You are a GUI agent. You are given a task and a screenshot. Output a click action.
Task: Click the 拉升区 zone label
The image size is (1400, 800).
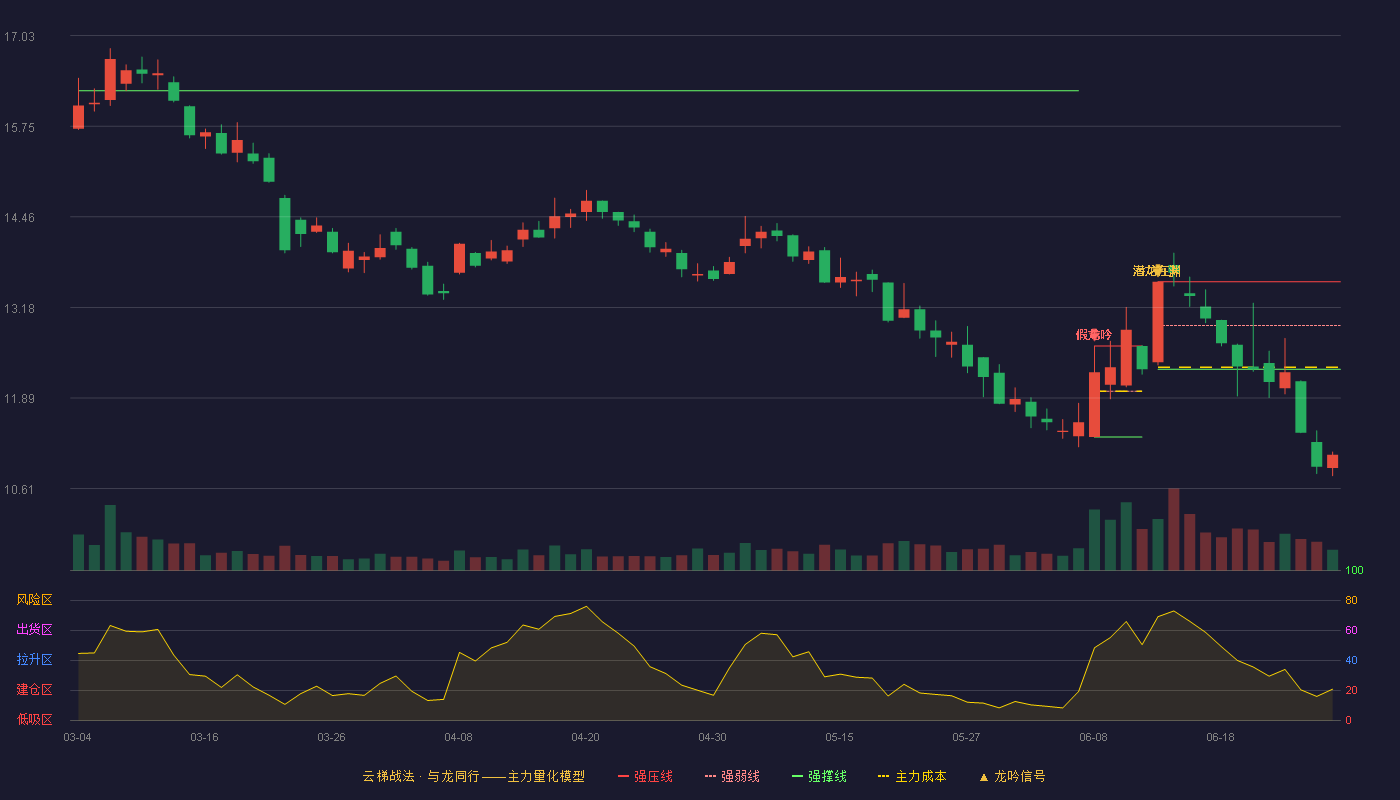[34, 660]
